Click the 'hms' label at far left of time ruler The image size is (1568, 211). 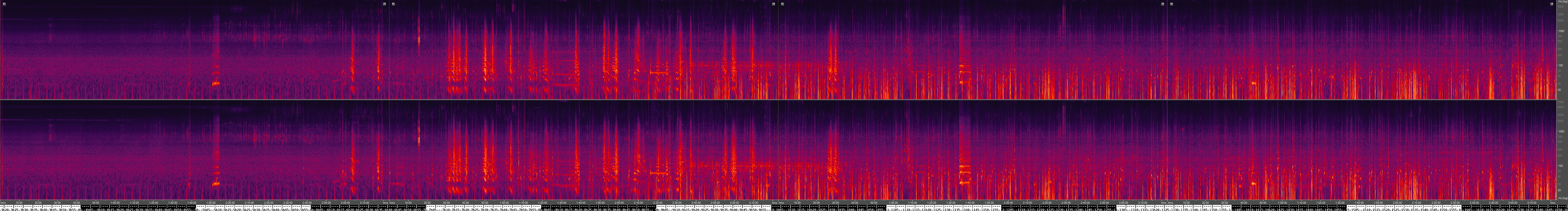pos(3,203)
